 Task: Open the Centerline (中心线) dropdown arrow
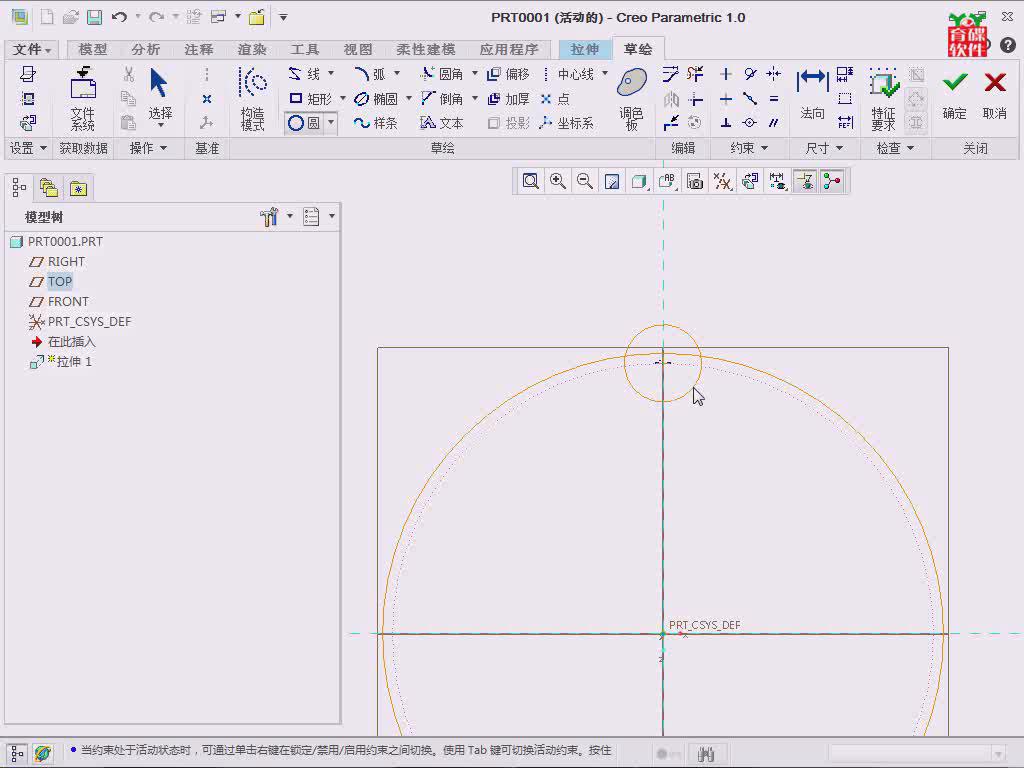[605, 73]
